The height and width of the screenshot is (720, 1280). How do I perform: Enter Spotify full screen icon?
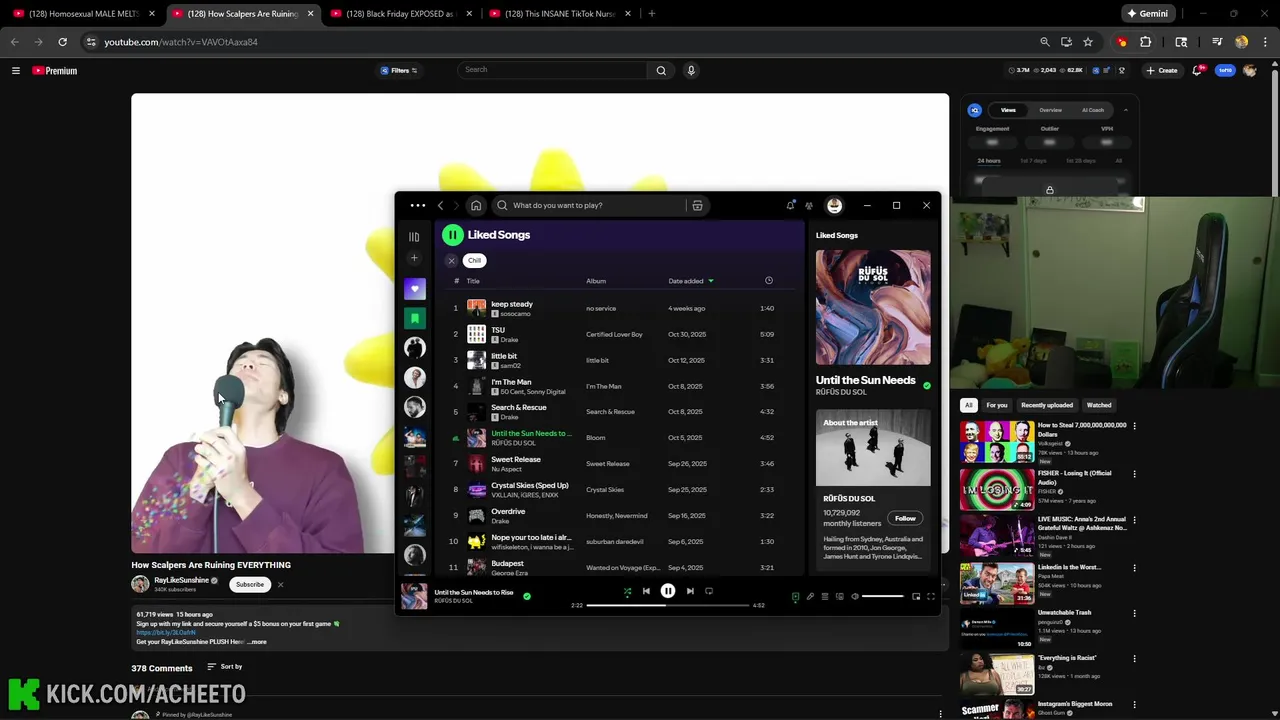tap(931, 597)
